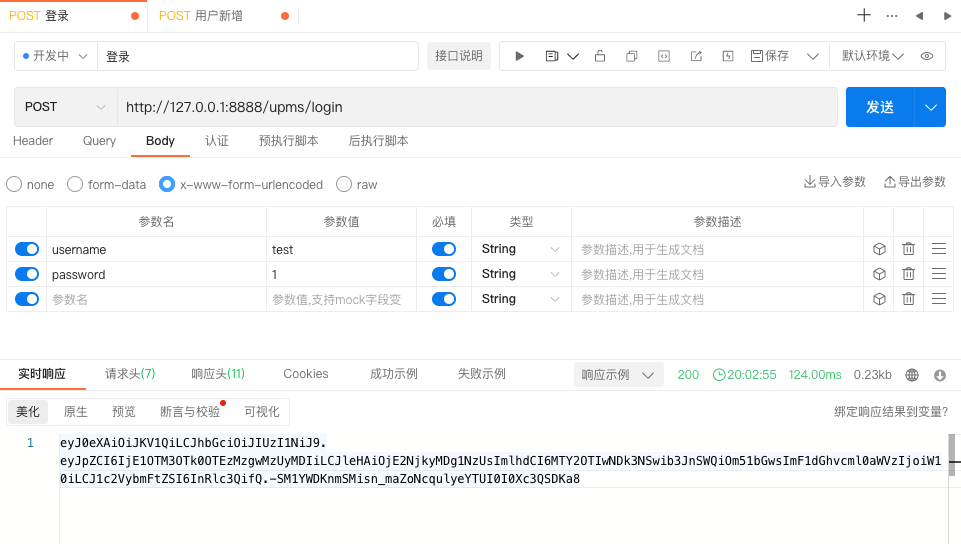Click the download response icon

940,375
